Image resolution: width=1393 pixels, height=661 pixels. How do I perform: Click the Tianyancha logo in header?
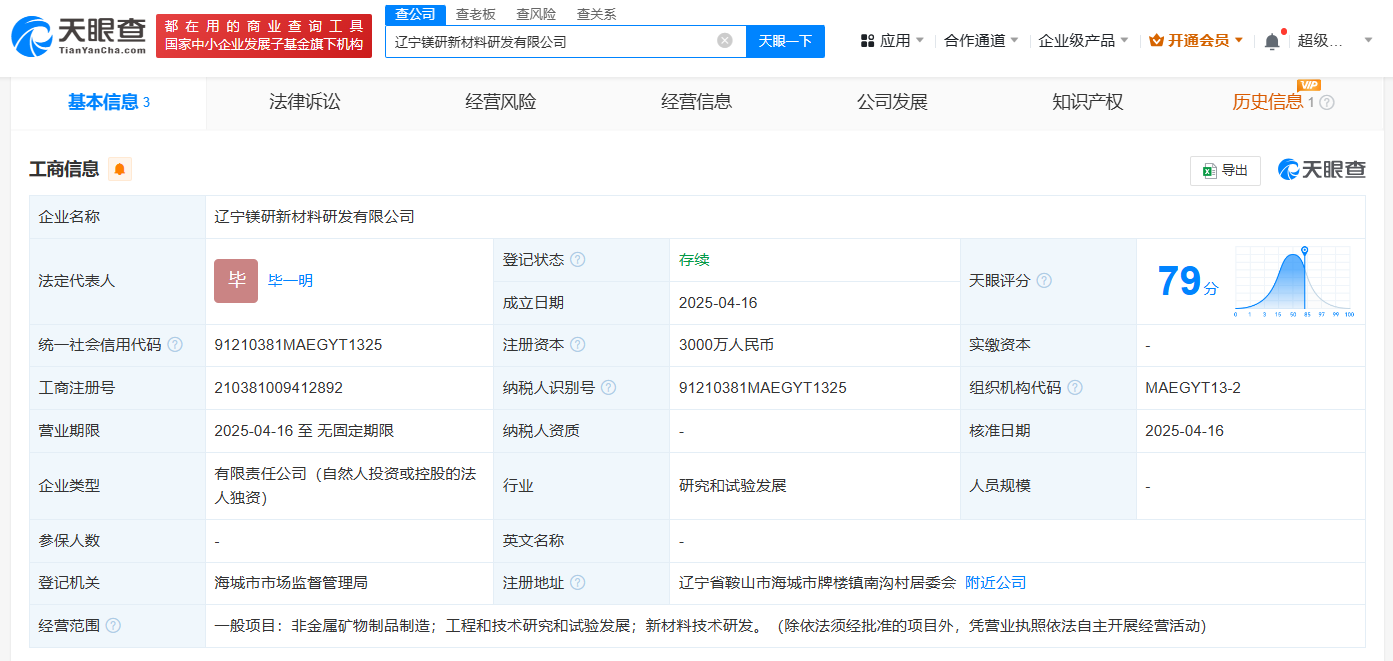(x=78, y=35)
